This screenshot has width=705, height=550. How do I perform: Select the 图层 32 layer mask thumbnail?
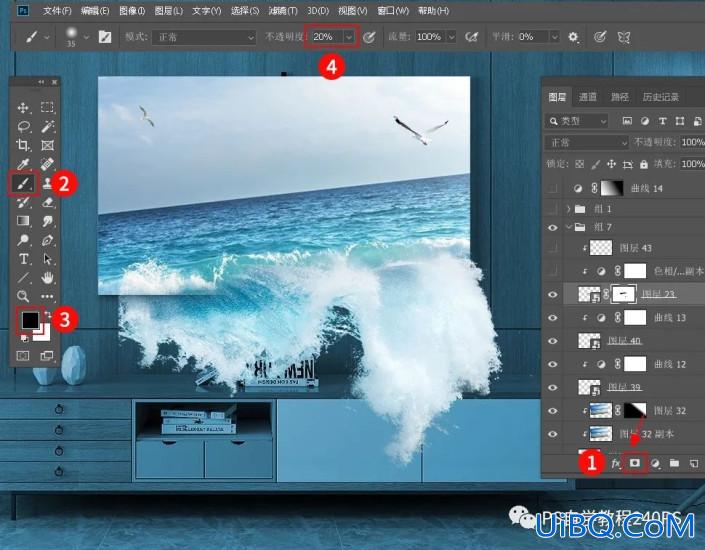pos(635,410)
